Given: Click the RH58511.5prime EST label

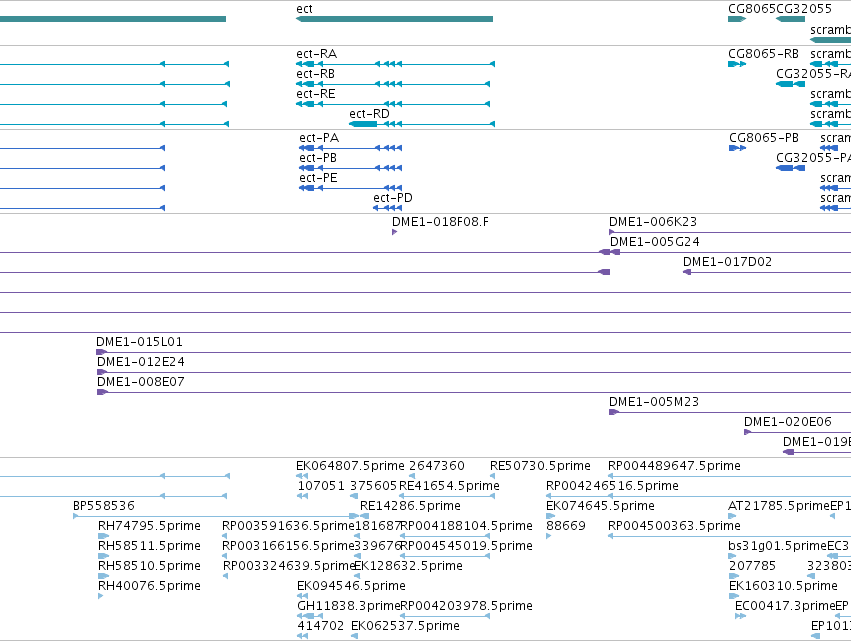Looking at the screenshot, I should [149, 546].
